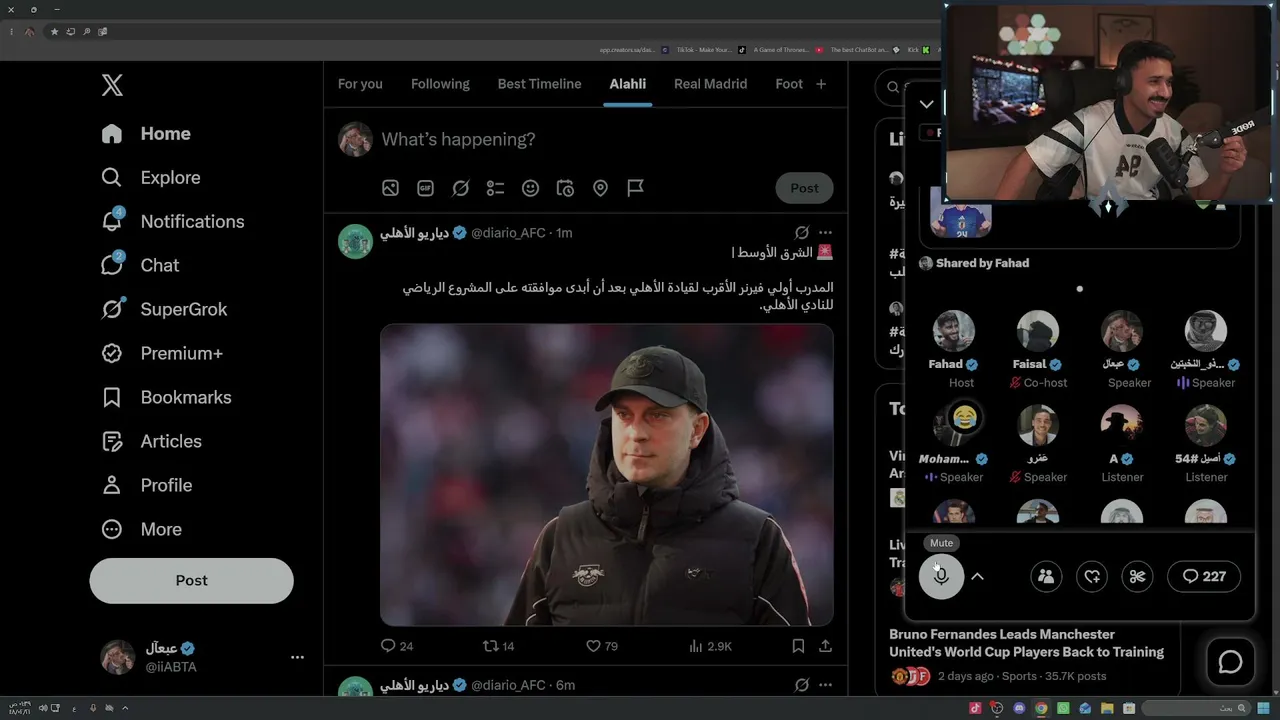Switch to the Real Madrid tab
The image size is (1280, 720).
[711, 84]
